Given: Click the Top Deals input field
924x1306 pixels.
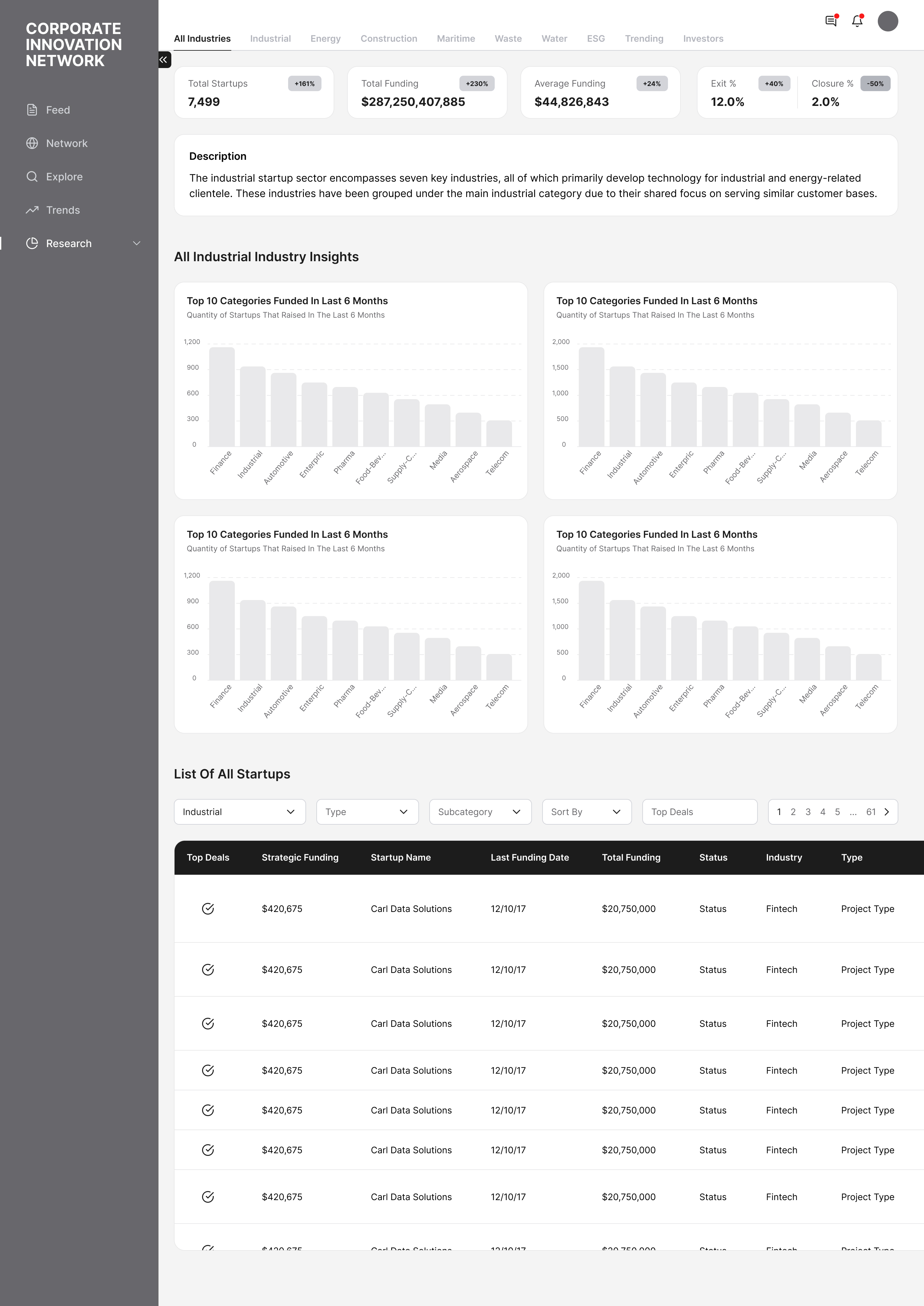Looking at the screenshot, I should point(699,812).
